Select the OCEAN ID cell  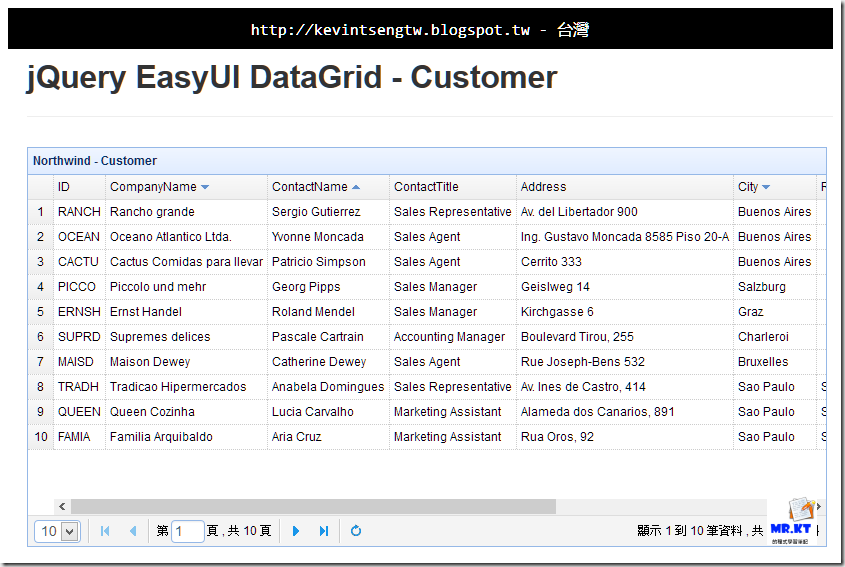coord(79,237)
